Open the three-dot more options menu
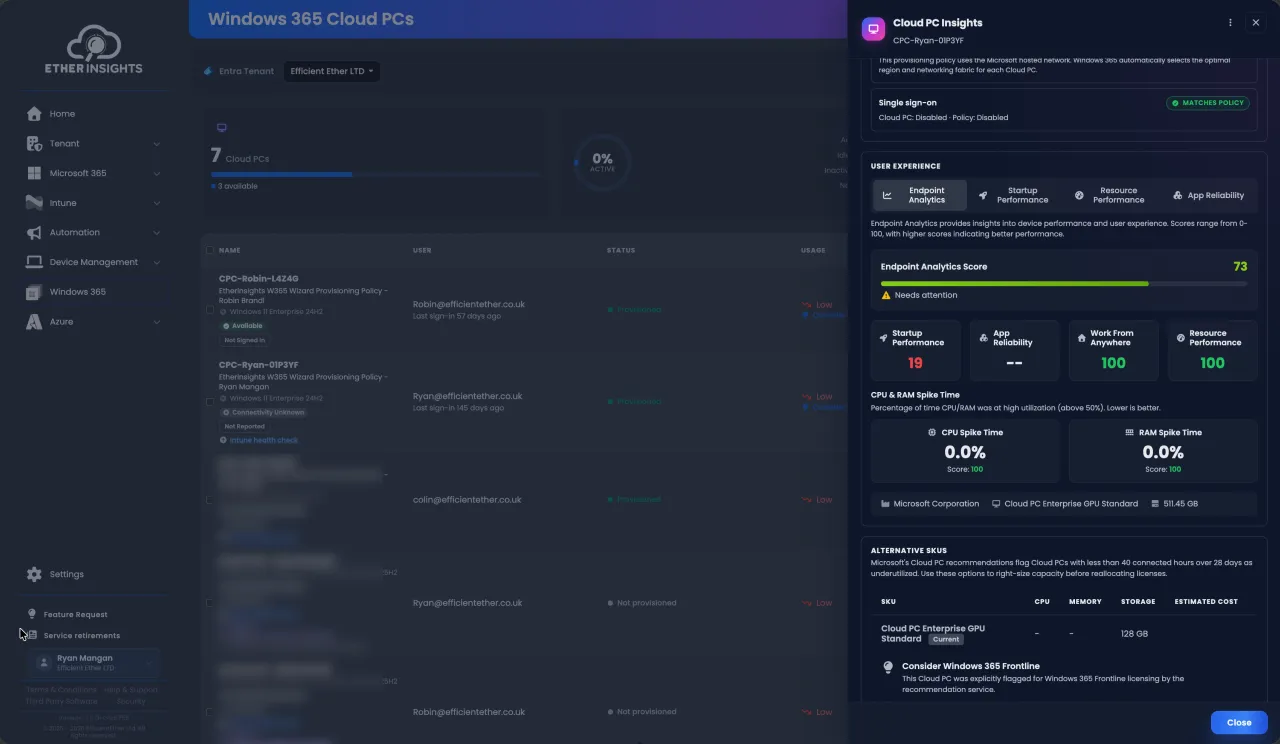Viewport: 1280px width, 744px height. point(1230,22)
